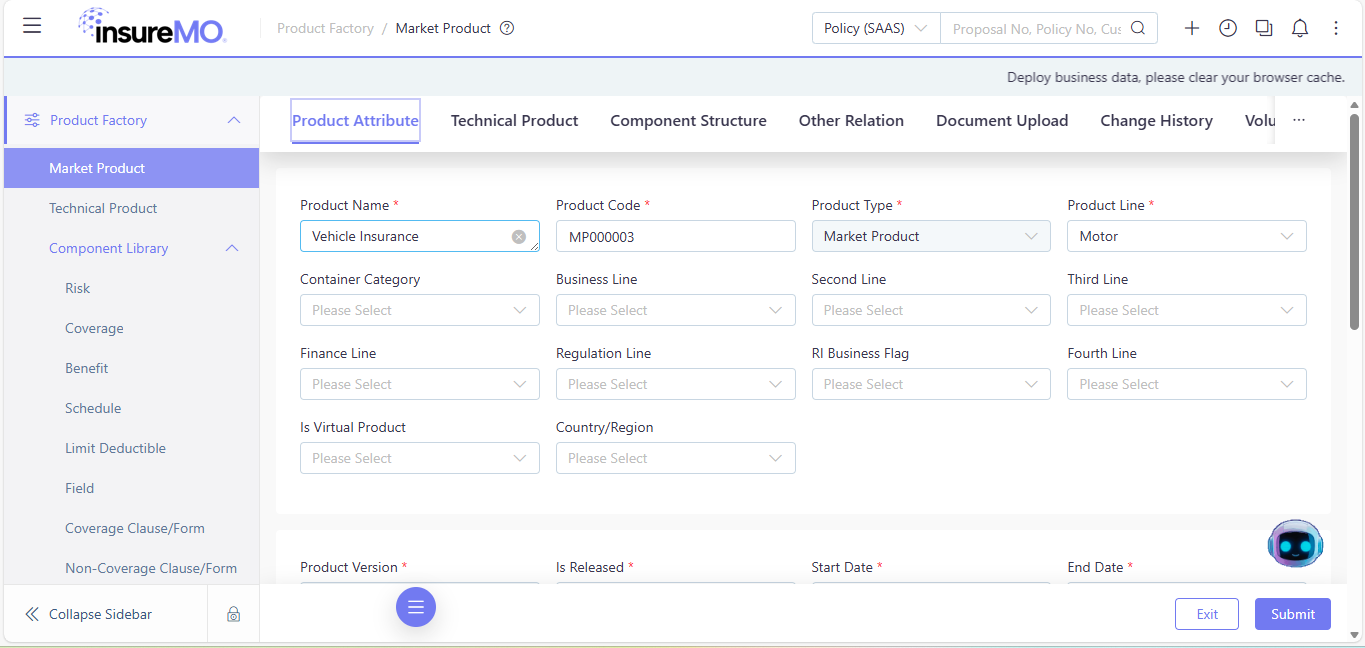The height and width of the screenshot is (648, 1365).
Task: Click the InsureMO logo
Action: [x=152, y=26]
